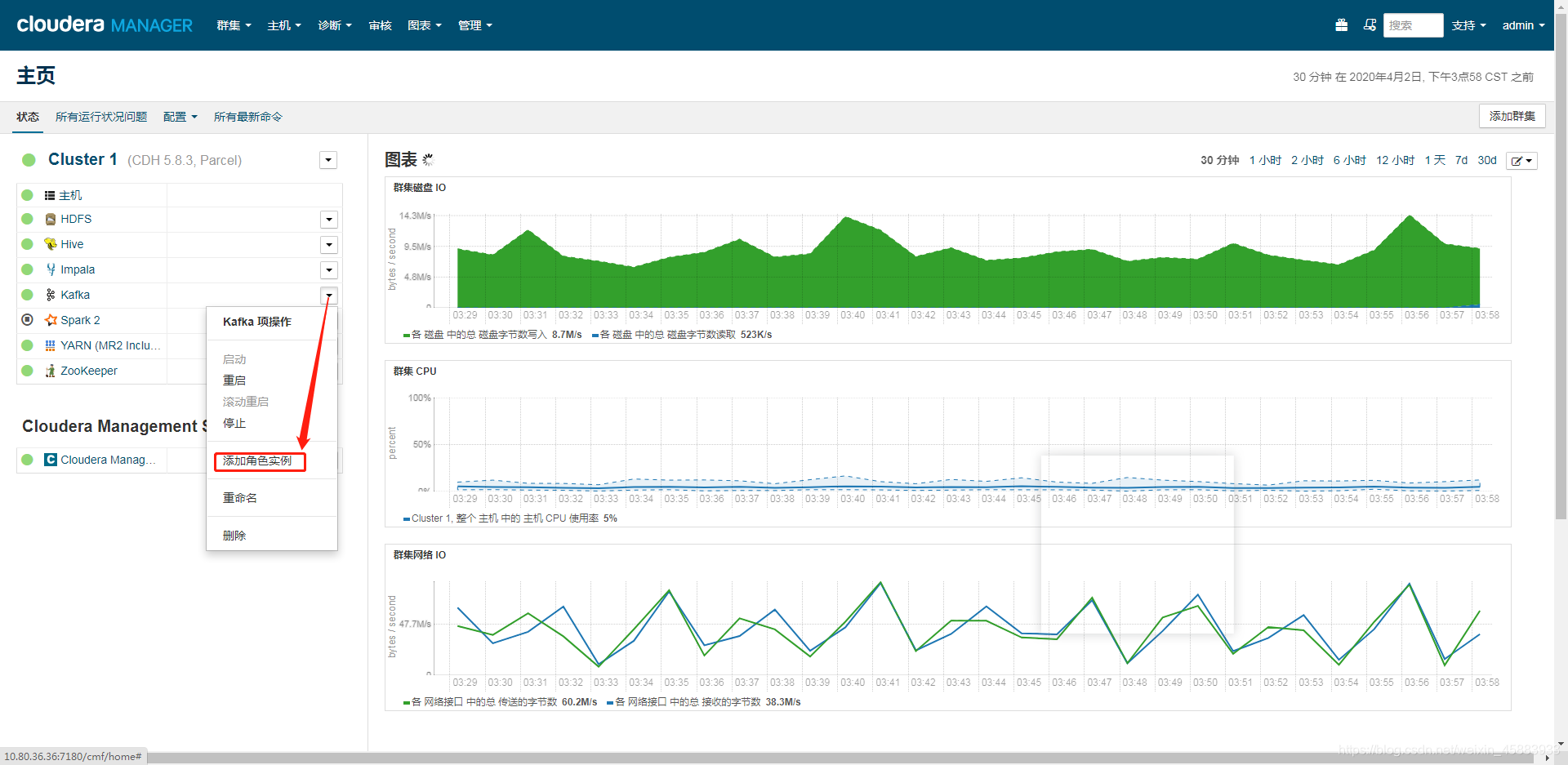Click the Impala service icon
The image size is (1568, 765).
(x=51, y=269)
